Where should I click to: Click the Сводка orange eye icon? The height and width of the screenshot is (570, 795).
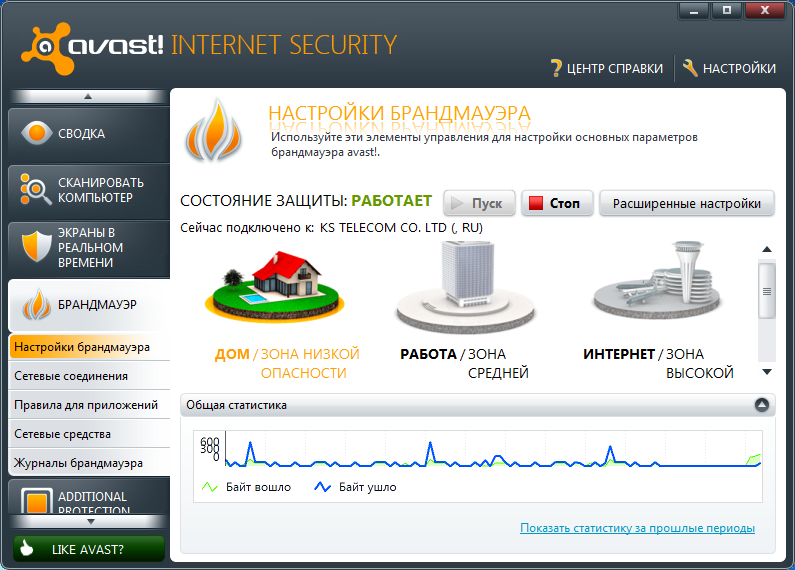pyautogui.click(x=37, y=133)
